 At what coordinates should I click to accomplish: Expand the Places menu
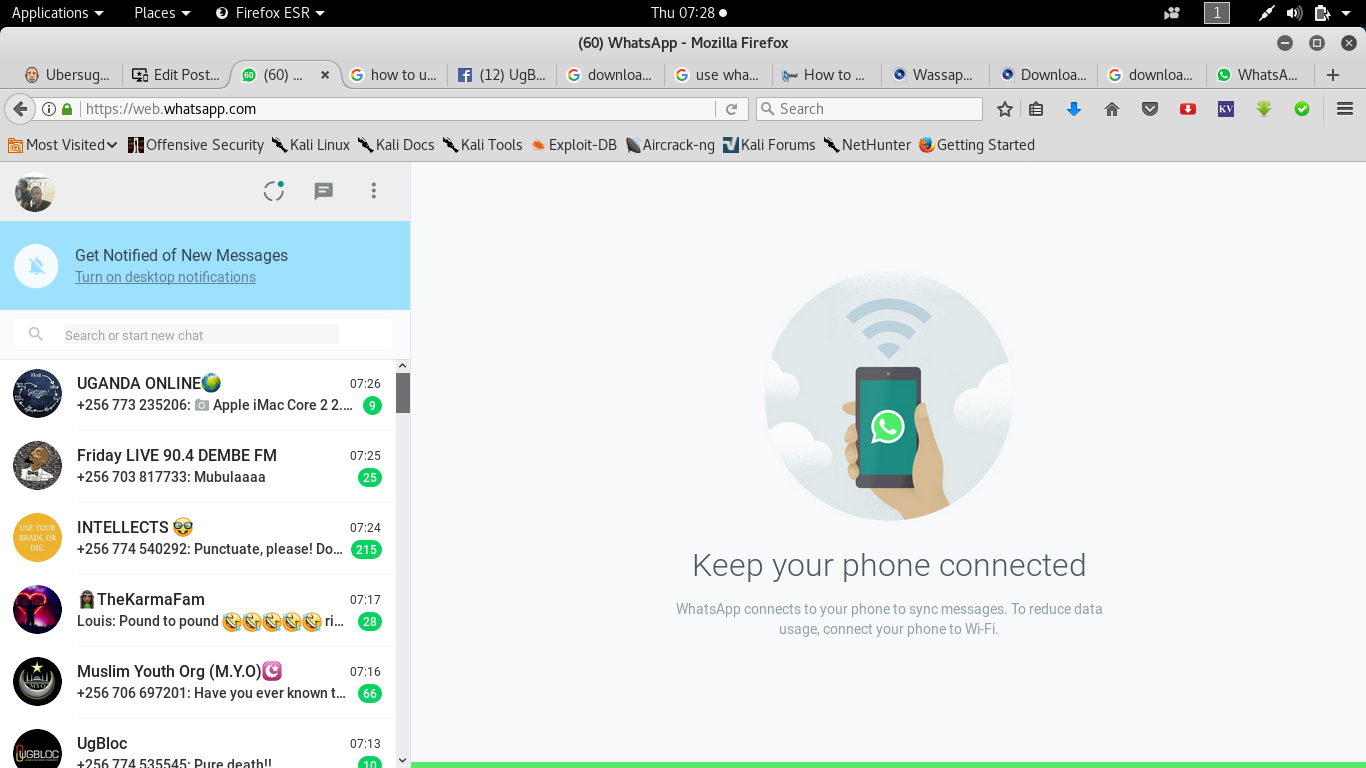(x=162, y=13)
